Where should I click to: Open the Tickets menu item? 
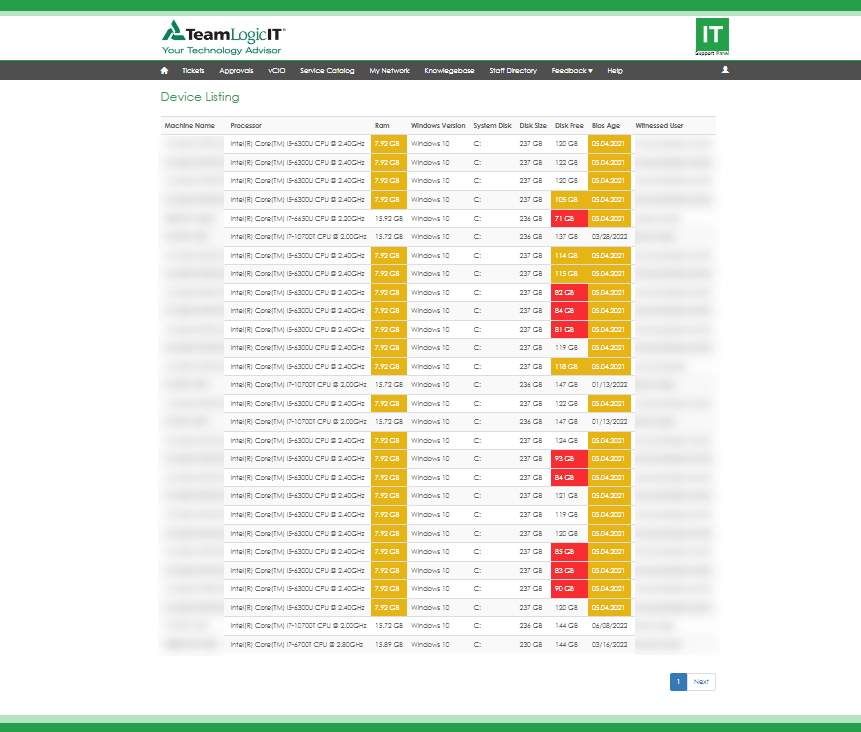[193, 71]
